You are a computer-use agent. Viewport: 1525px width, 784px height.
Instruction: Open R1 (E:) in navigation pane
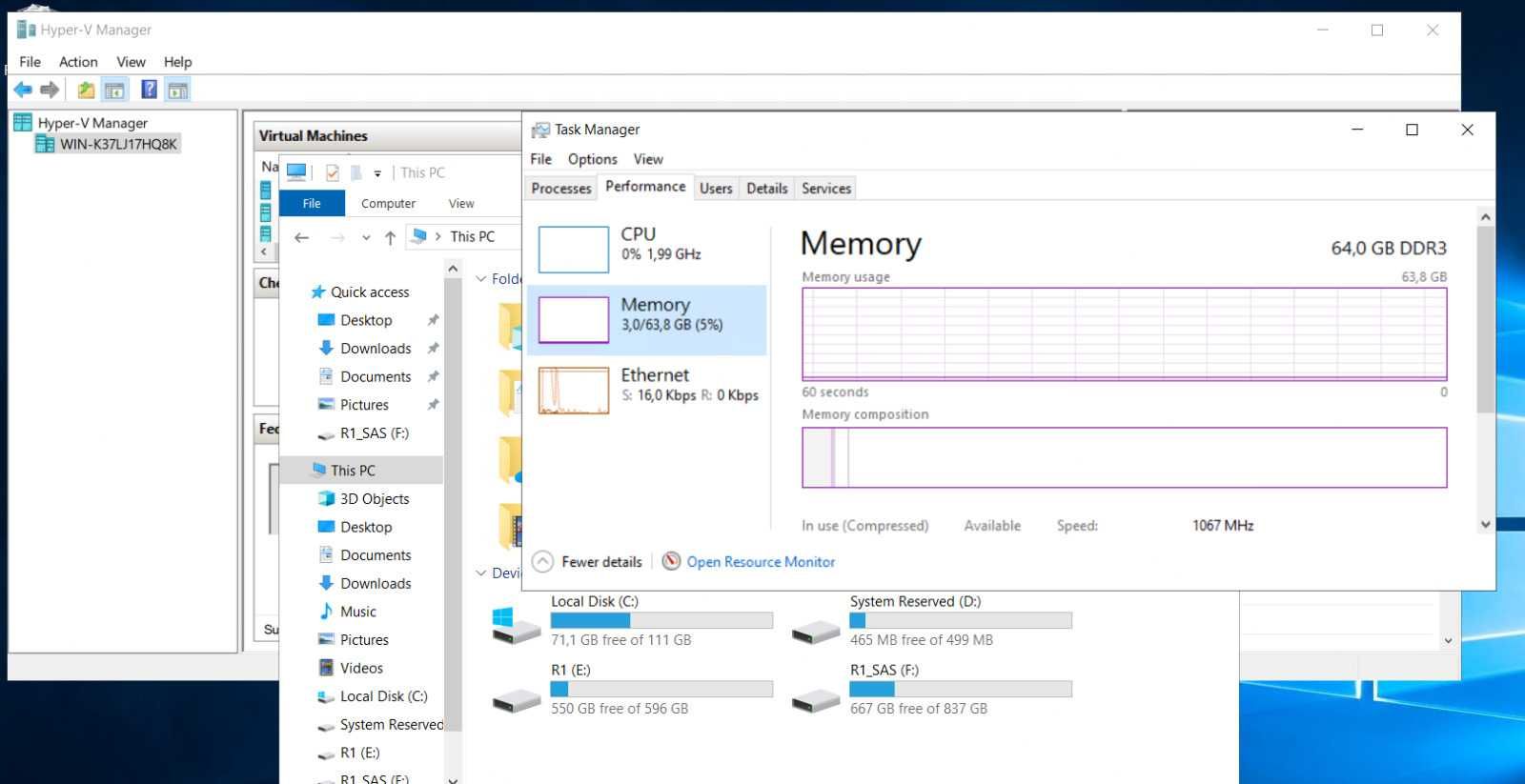(359, 753)
